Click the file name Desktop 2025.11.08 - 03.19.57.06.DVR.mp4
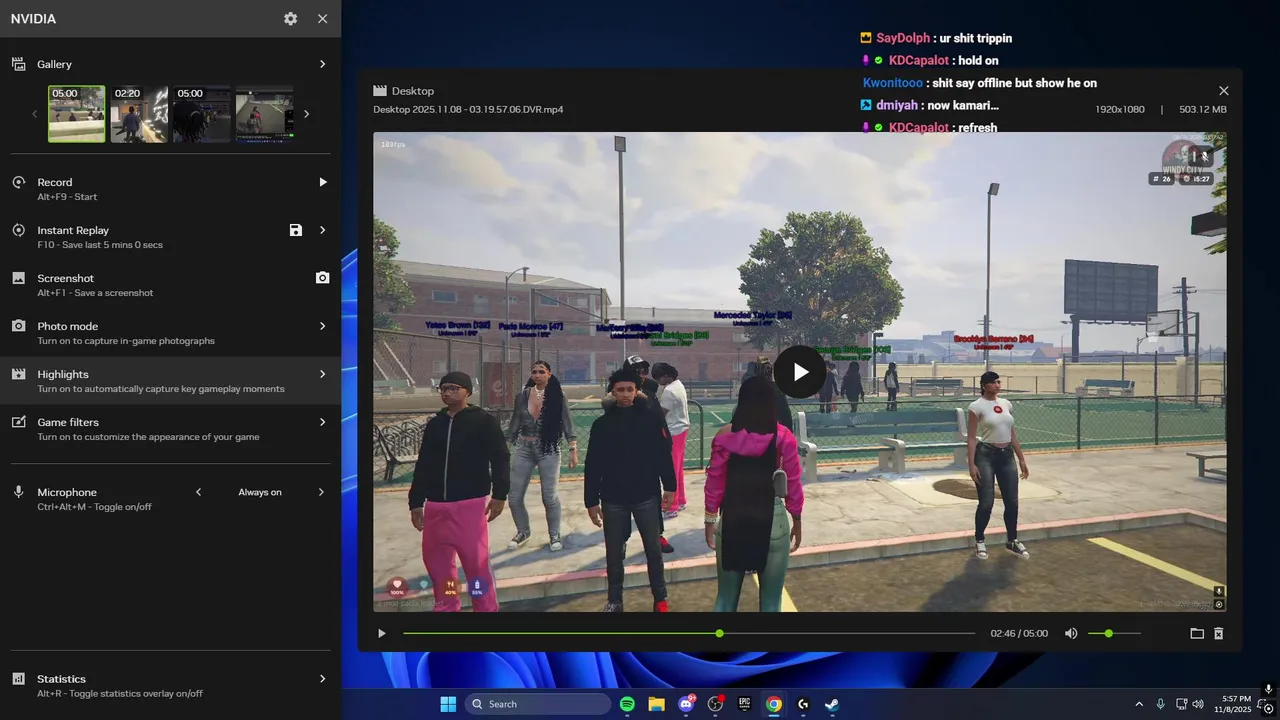 (x=468, y=109)
